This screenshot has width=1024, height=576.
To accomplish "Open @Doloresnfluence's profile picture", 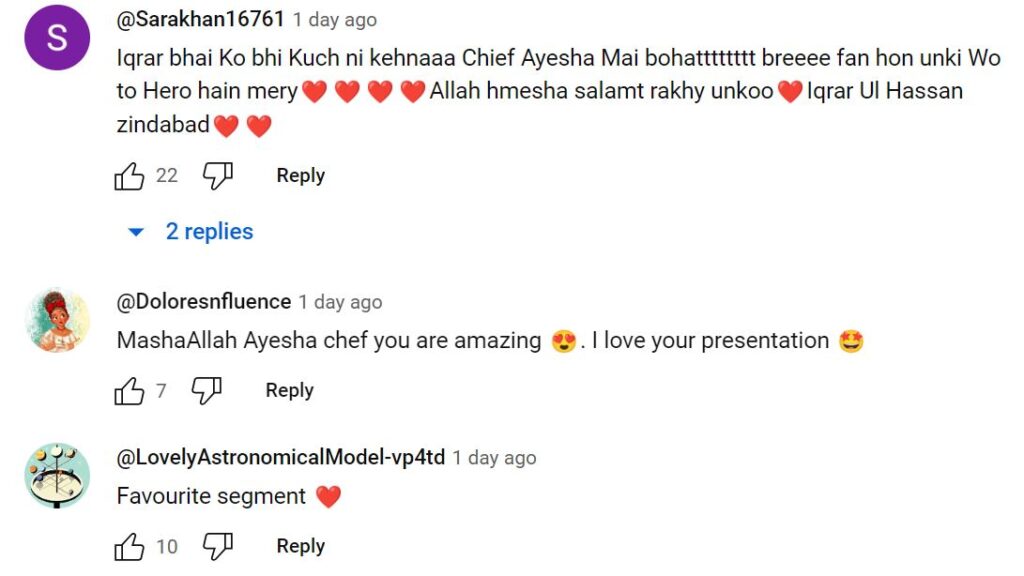I will [57, 320].
